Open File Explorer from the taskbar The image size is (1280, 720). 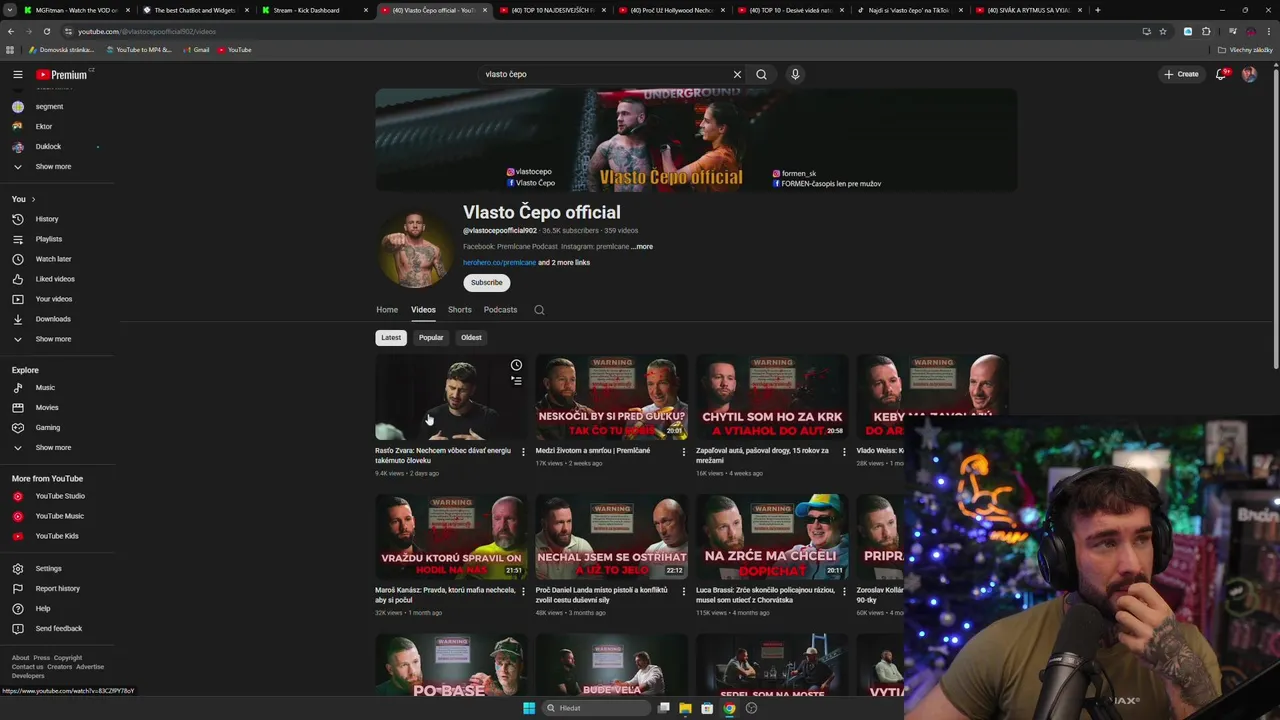(x=685, y=708)
